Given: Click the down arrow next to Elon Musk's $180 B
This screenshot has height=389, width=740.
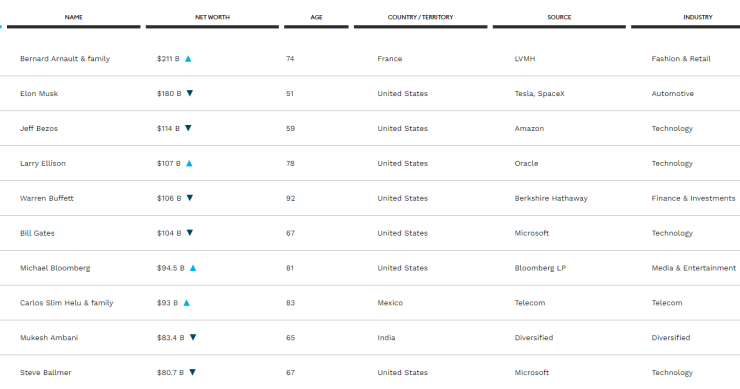Looking at the screenshot, I should click(190, 93).
